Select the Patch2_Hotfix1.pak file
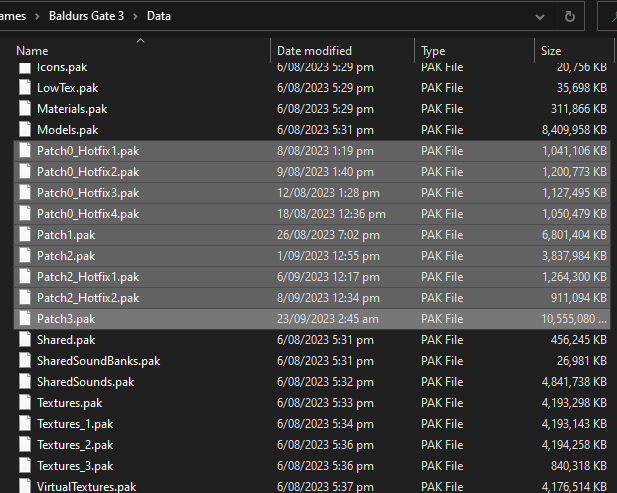617x493 pixels. (x=312, y=277)
